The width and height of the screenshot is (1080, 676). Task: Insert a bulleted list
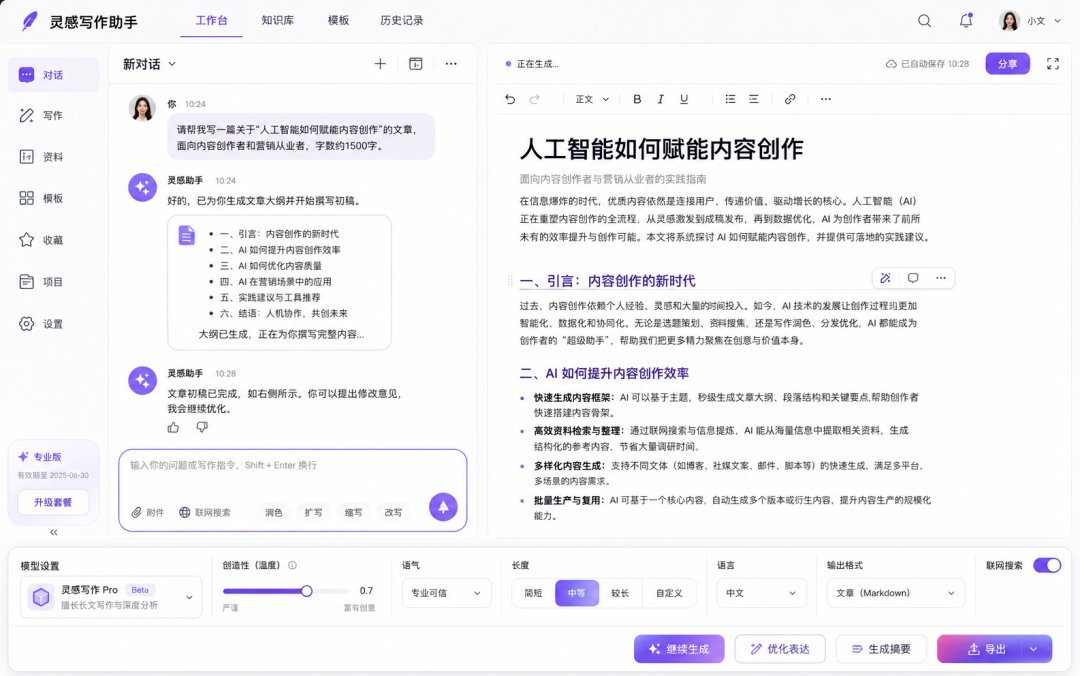(730, 99)
